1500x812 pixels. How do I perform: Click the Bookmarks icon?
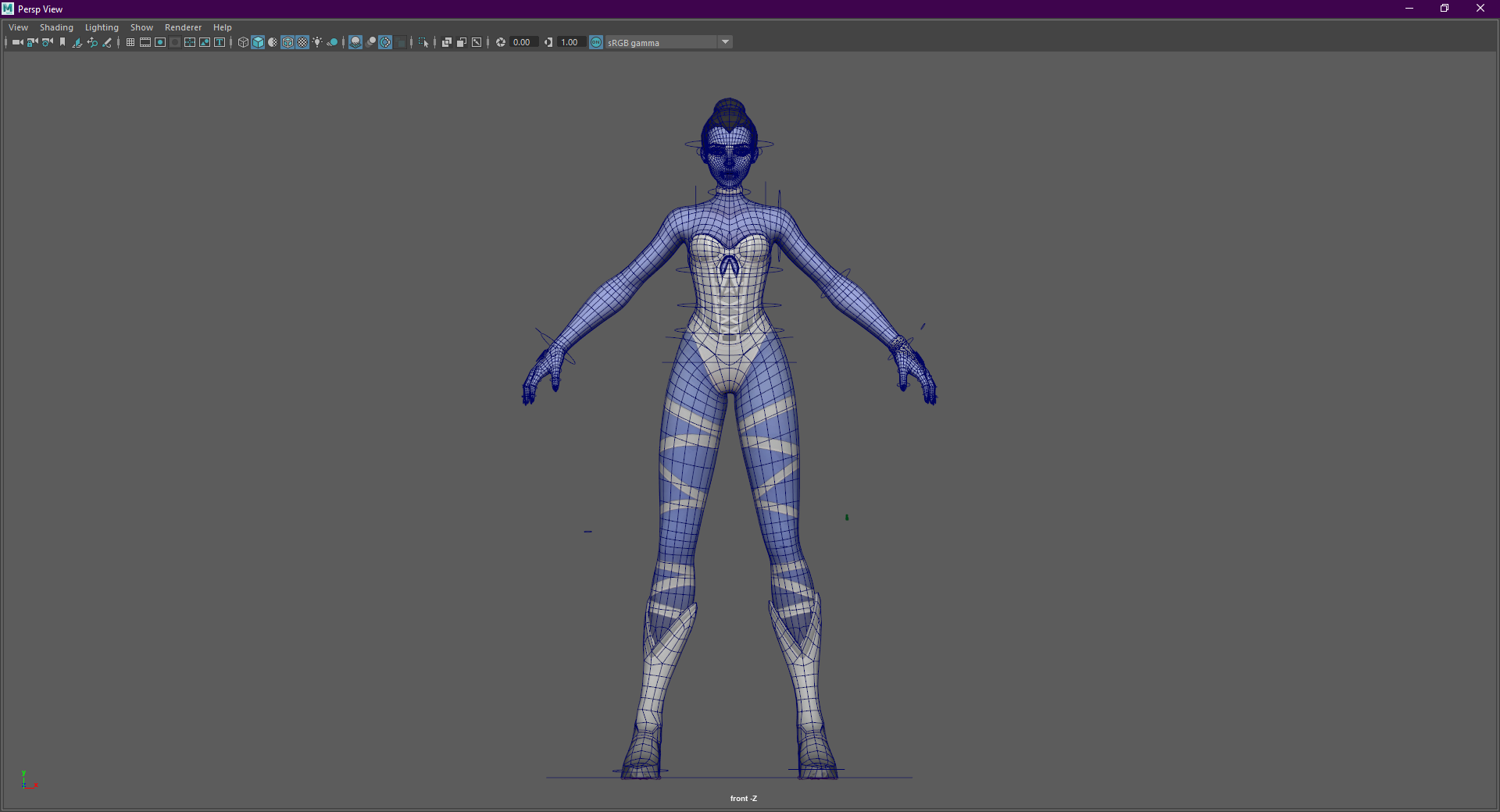click(62, 42)
